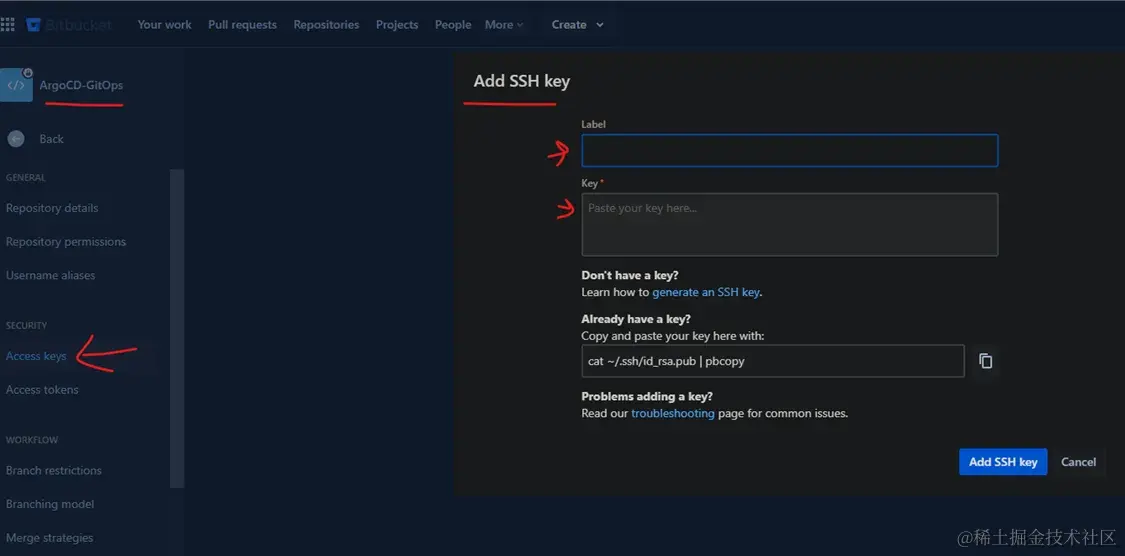The height and width of the screenshot is (556, 1125).
Task: Open Repository details settings
Action: click(x=52, y=208)
